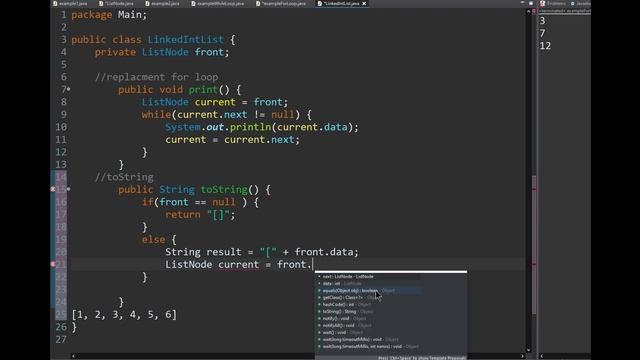Choose the 'data : int' completion proposal
This screenshot has height=360, width=640.
point(391,283)
